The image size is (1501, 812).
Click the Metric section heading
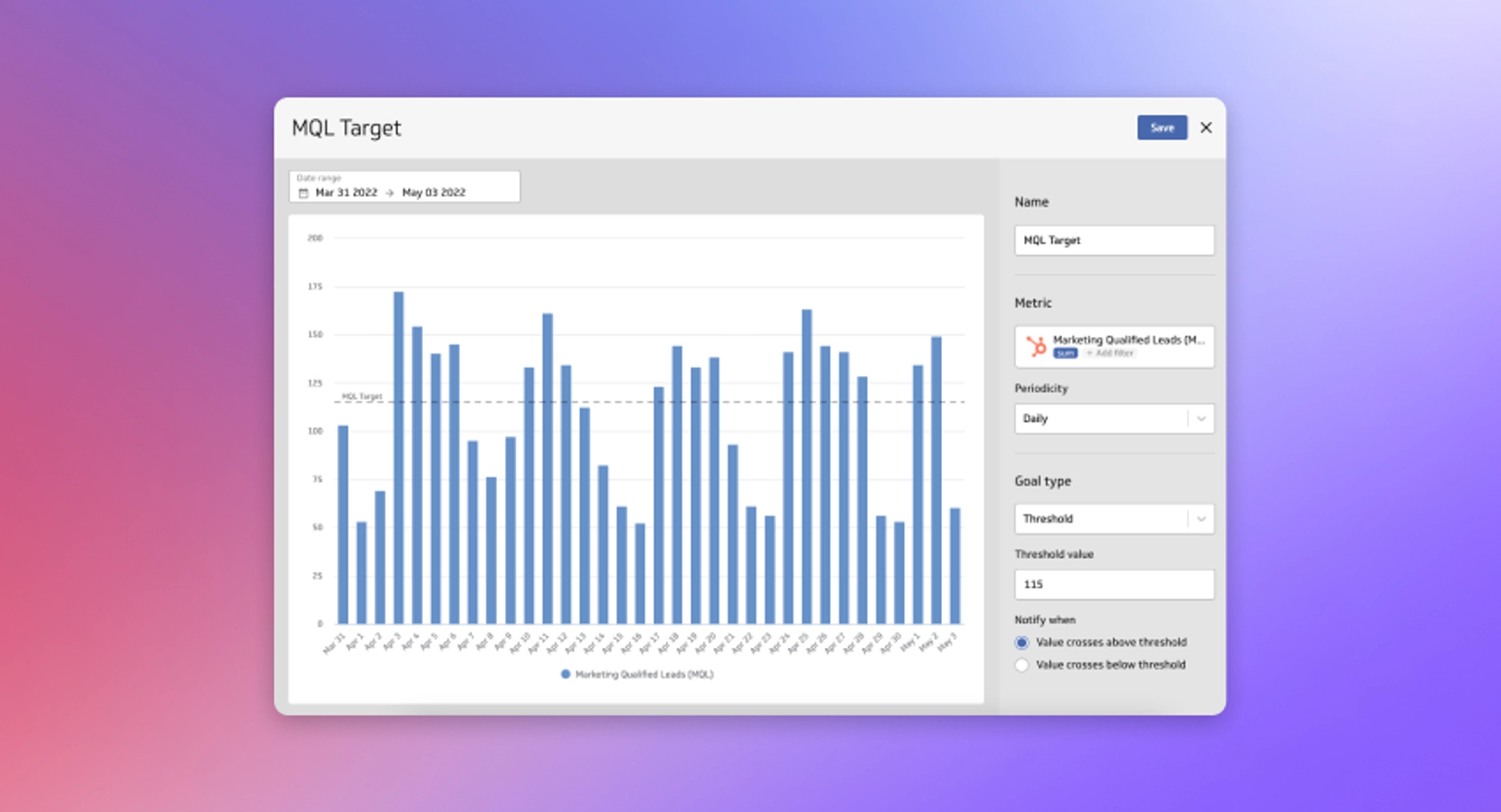coord(1033,302)
